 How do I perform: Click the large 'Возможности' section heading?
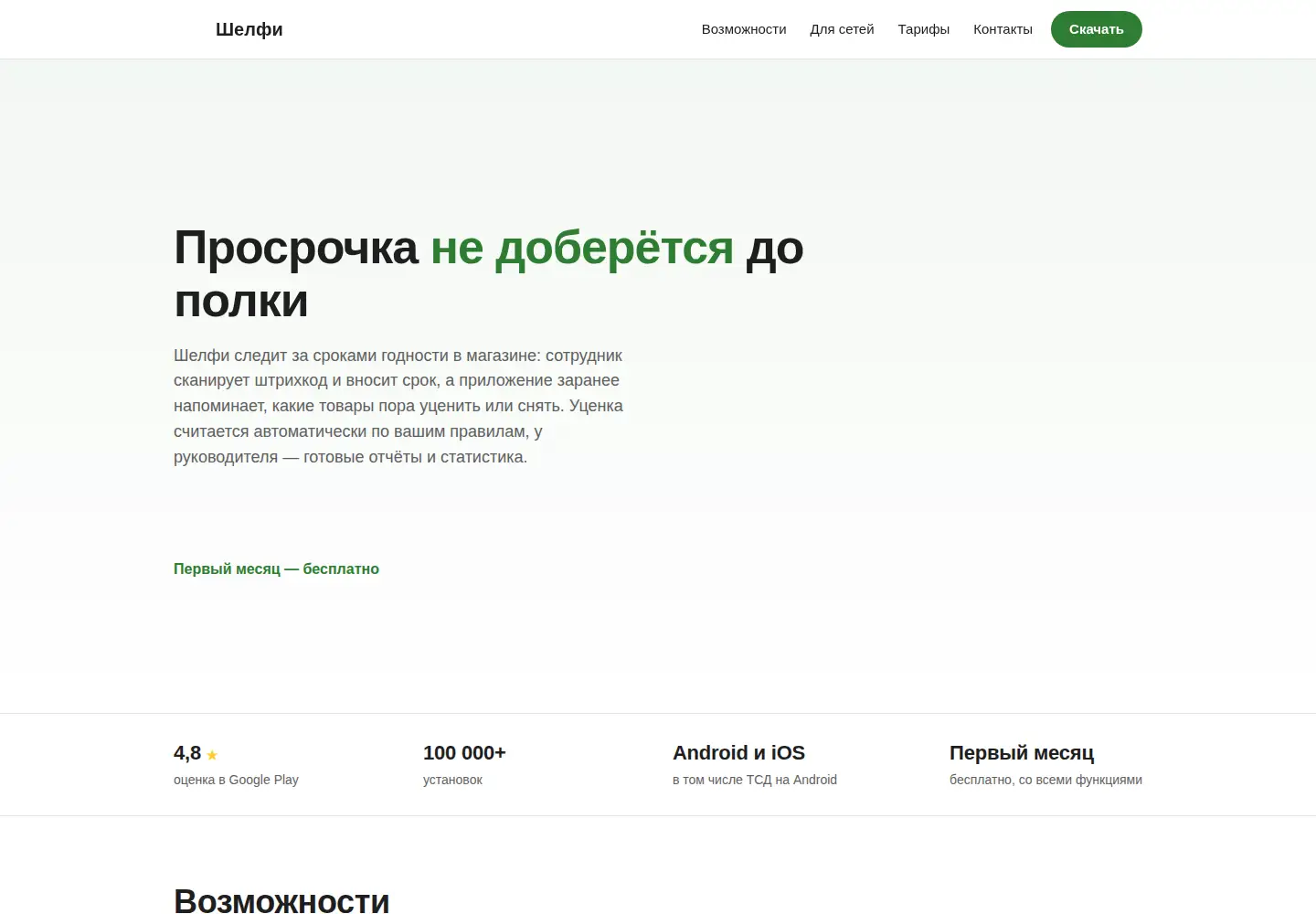pyautogui.click(x=281, y=901)
